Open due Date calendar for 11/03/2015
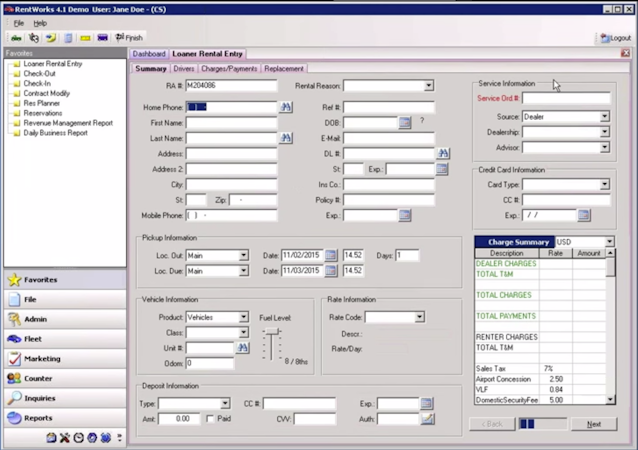Screen dimensions: 638x450 [x=331, y=271]
